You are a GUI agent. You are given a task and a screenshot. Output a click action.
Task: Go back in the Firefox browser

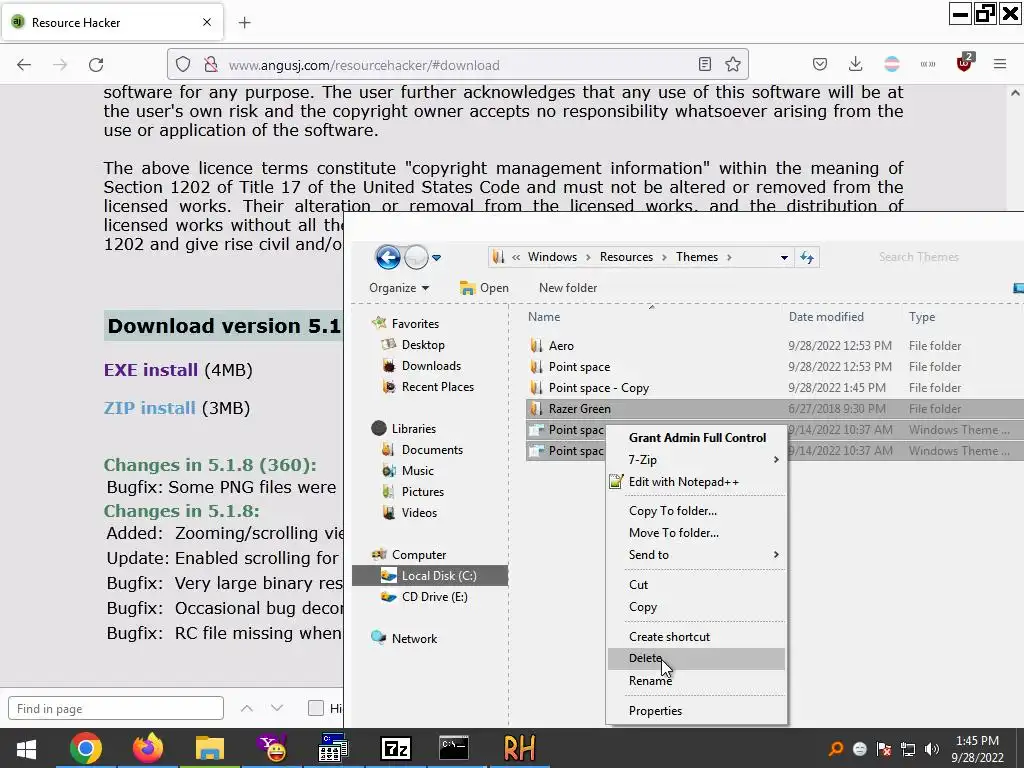(24, 65)
